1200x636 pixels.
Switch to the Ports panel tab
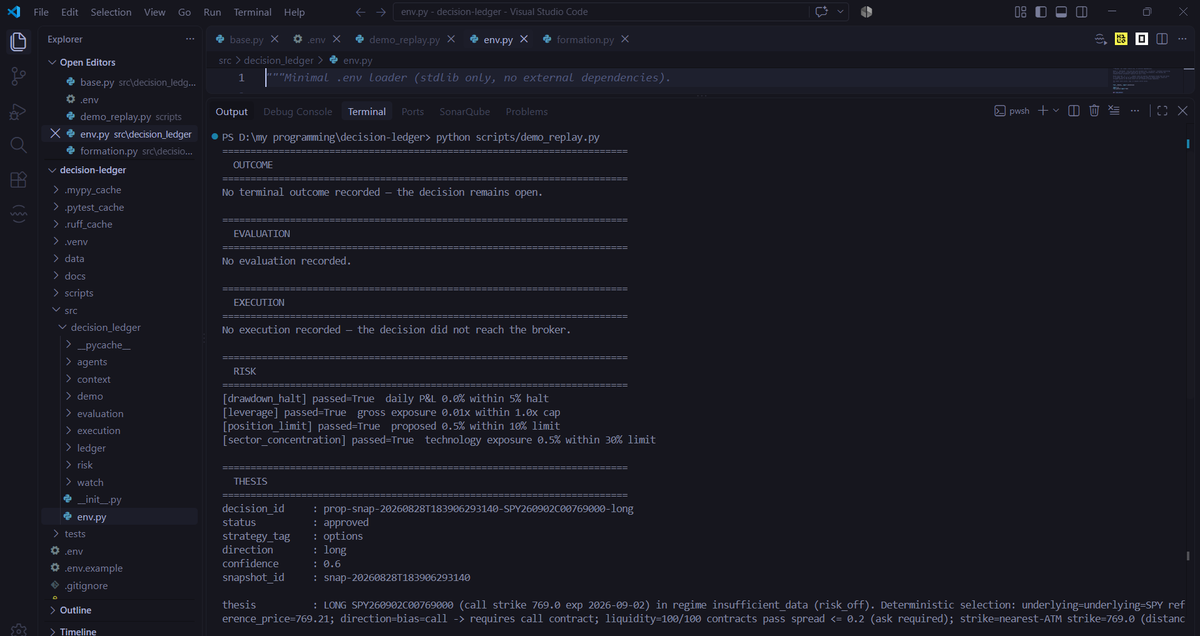coord(412,112)
